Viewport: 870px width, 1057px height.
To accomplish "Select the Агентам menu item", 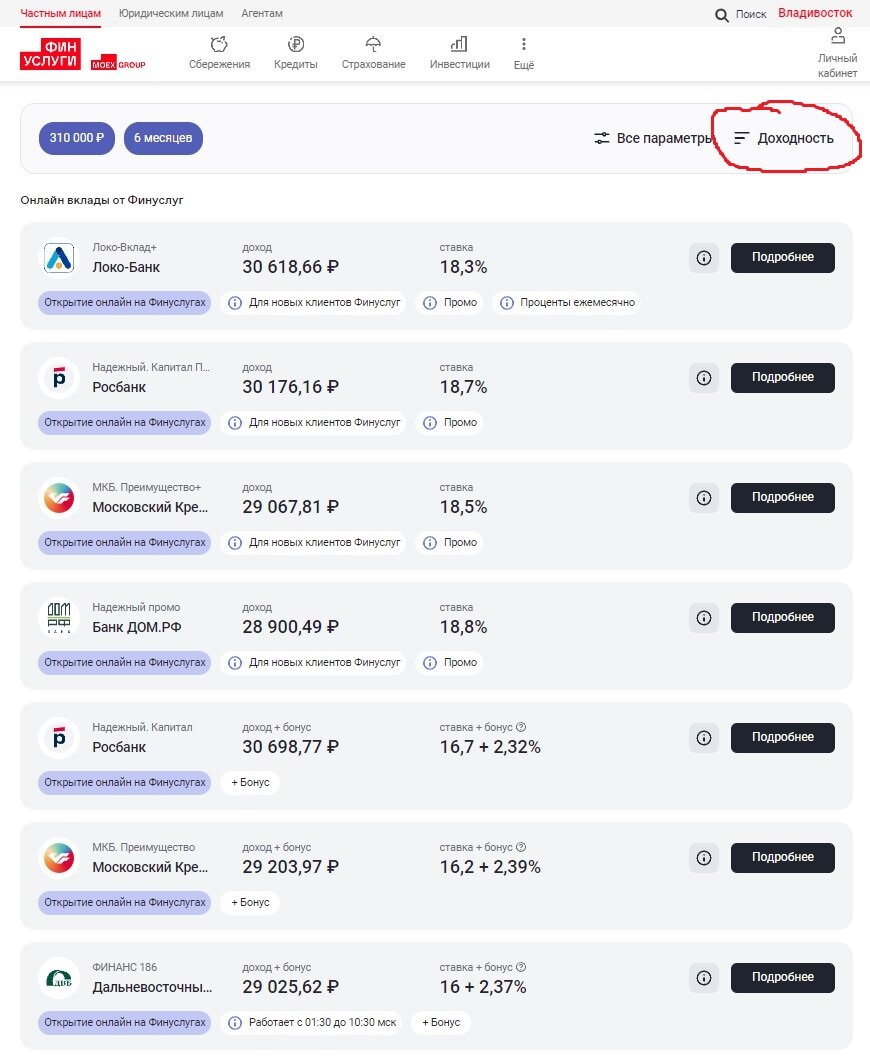I will (x=262, y=14).
